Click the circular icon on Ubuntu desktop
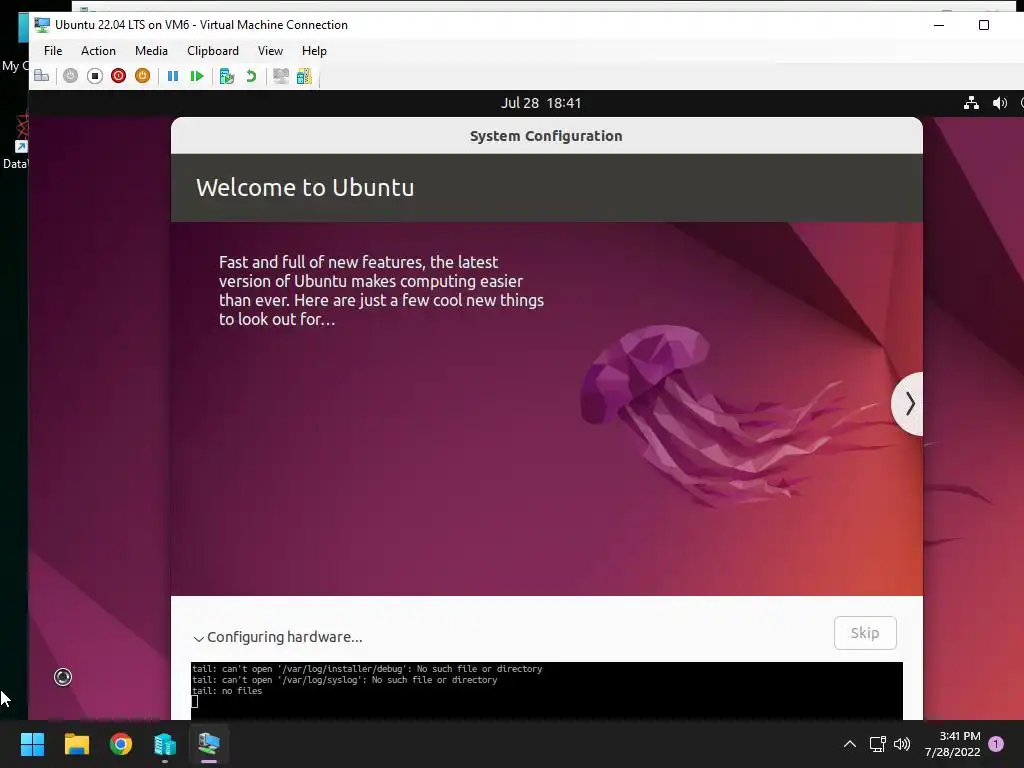1024x768 pixels. click(x=63, y=677)
